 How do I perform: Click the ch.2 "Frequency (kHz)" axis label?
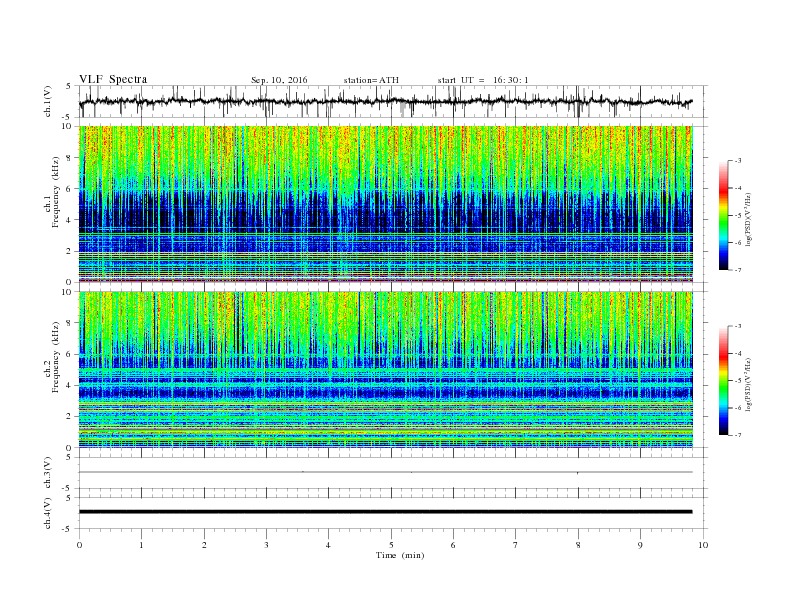tap(56, 358)
